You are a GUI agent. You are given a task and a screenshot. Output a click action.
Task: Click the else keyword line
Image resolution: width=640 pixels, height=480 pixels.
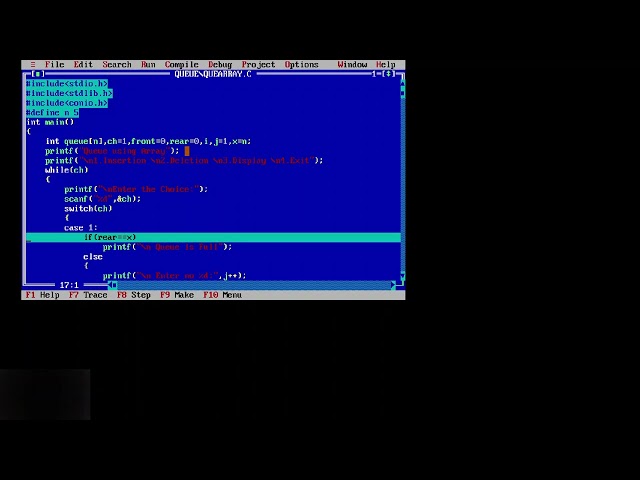point(93,256)
